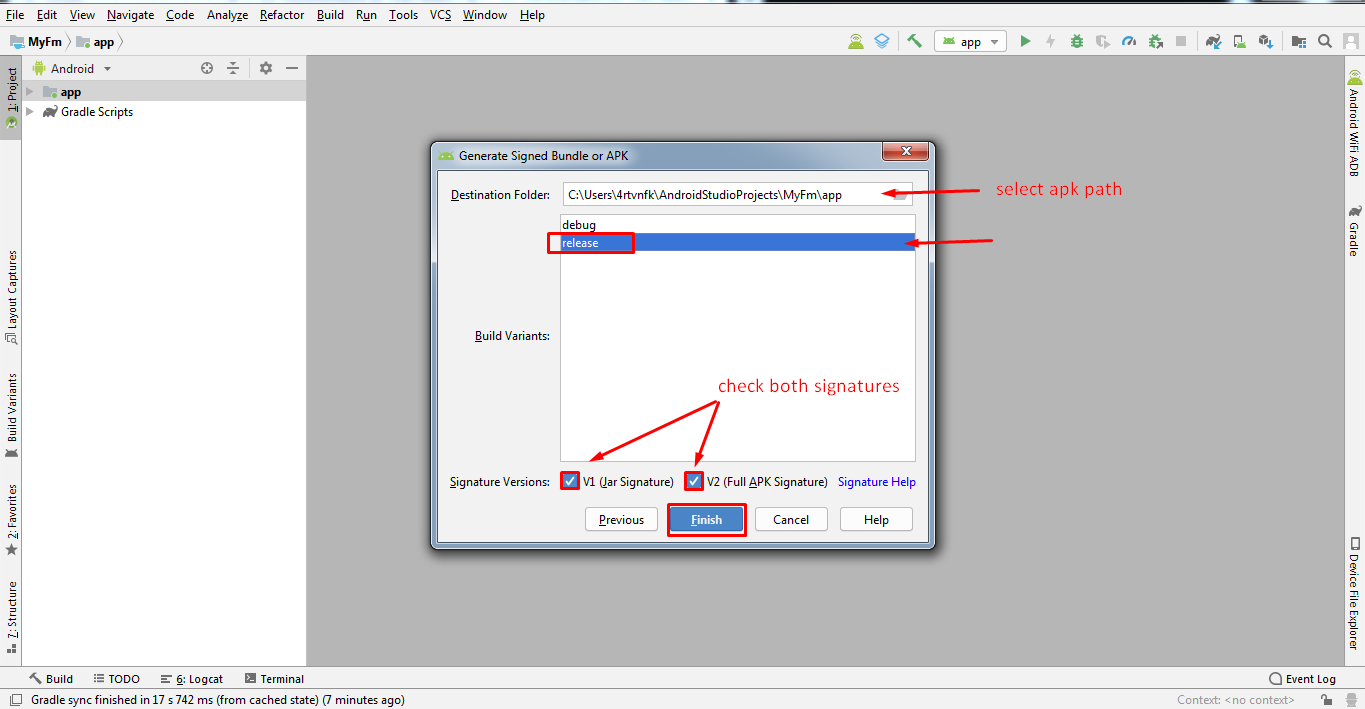Open the Signature Help link
The image size is (1365, 709).
(876, 482)
